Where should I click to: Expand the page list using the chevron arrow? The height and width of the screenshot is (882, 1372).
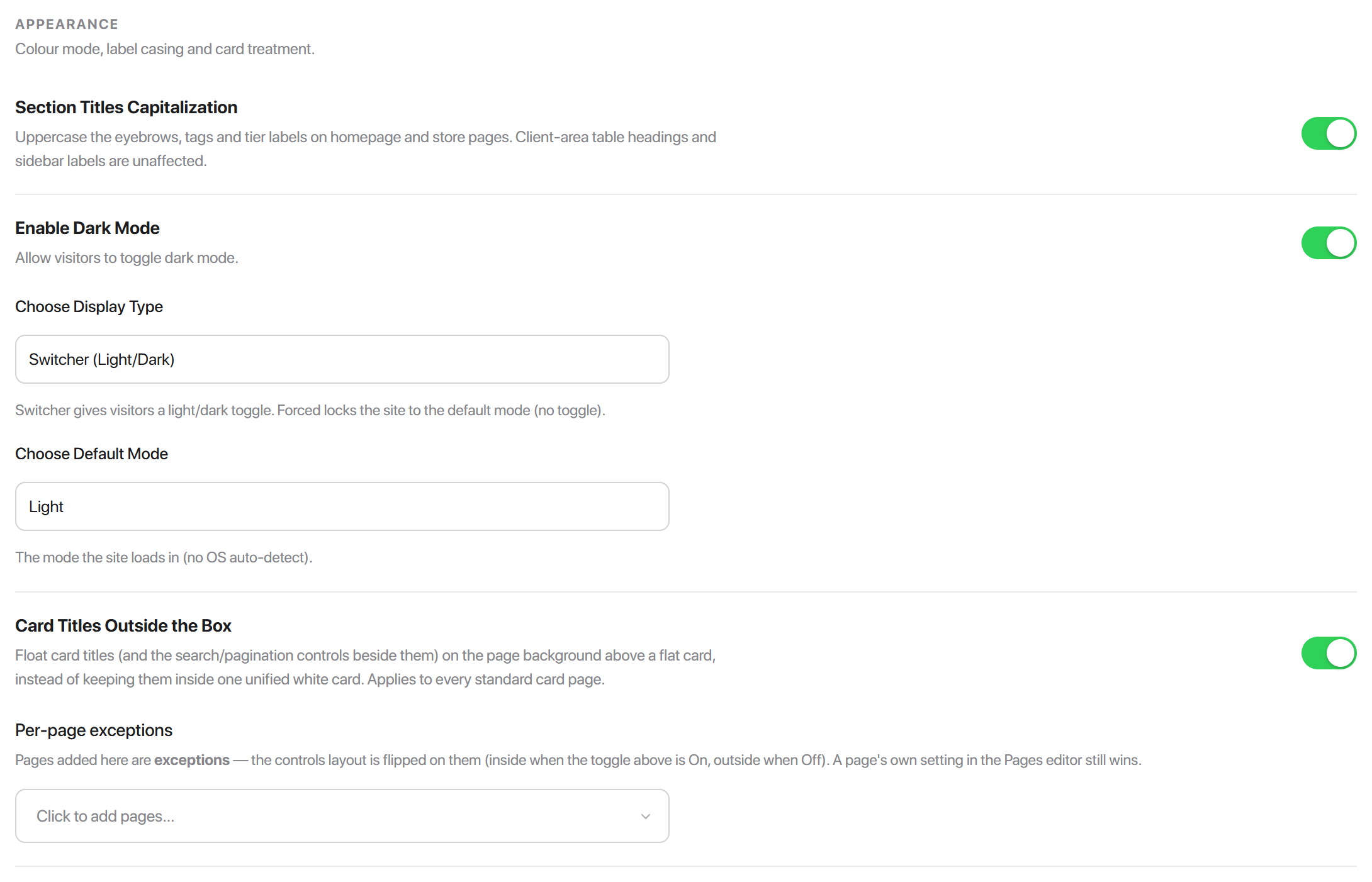pos(645,816)
